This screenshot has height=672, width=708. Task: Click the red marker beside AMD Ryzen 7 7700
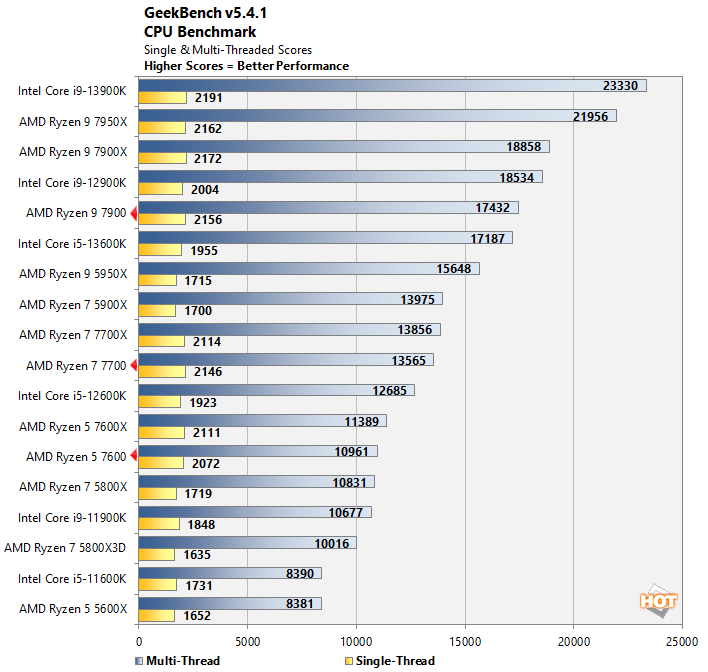pyautogui.click(x=134, y=365)
